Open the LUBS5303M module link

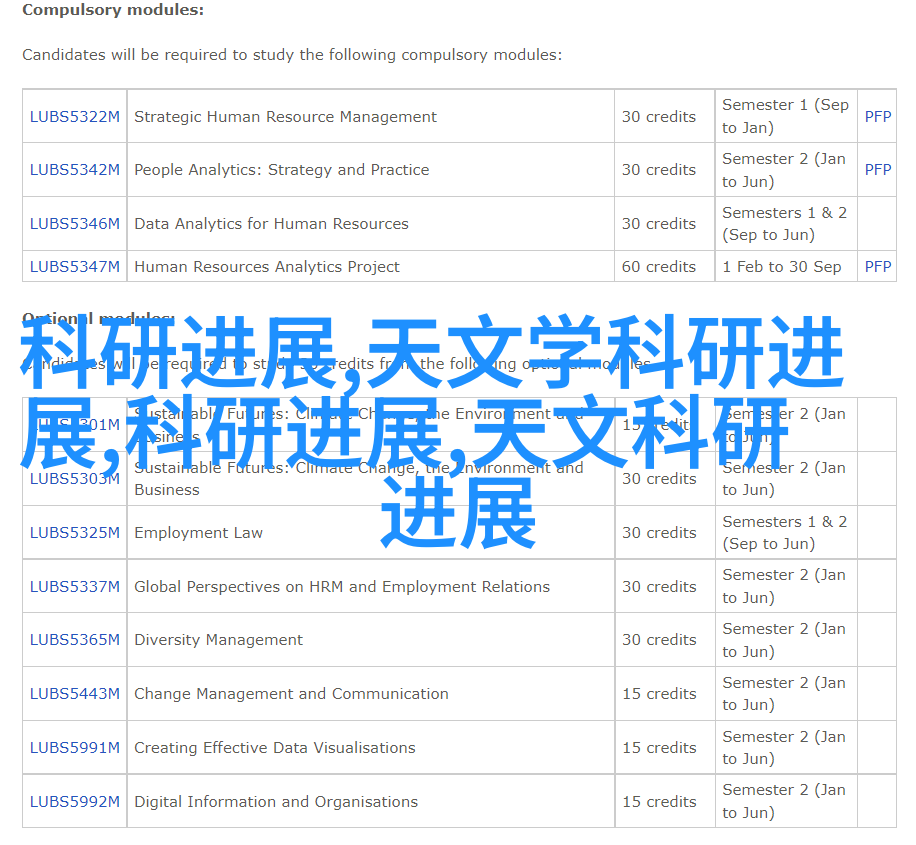point(75,479)
